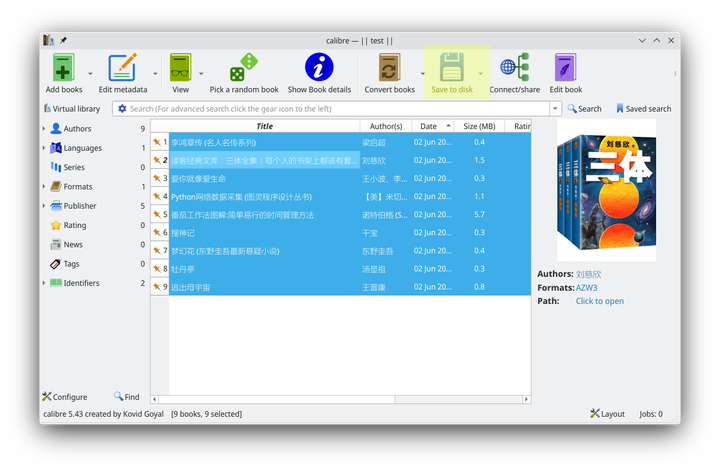Show Book details info icon

pos(319,68)
